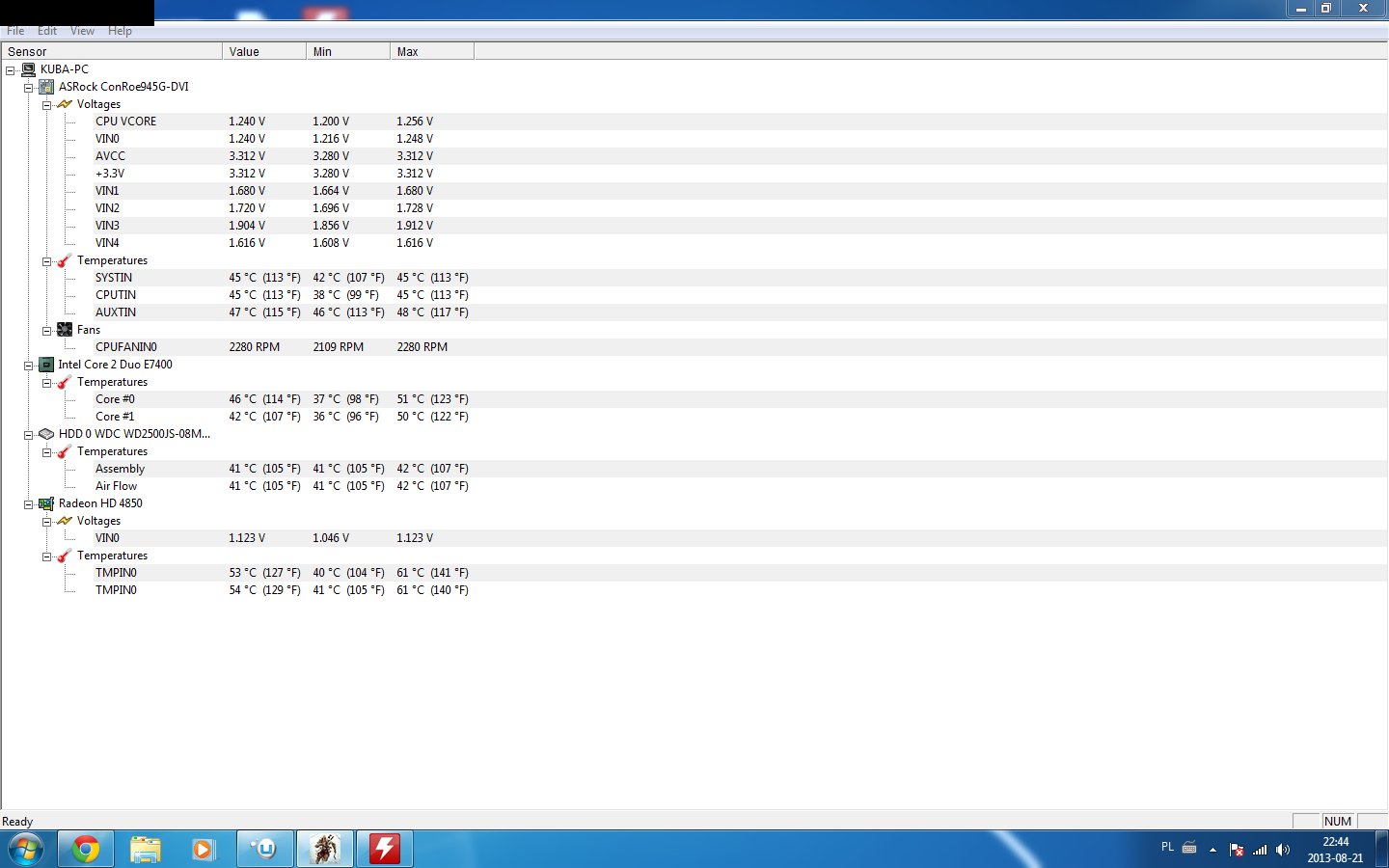Collapse Temperatures under Intel Core 2 Duo

46,383
